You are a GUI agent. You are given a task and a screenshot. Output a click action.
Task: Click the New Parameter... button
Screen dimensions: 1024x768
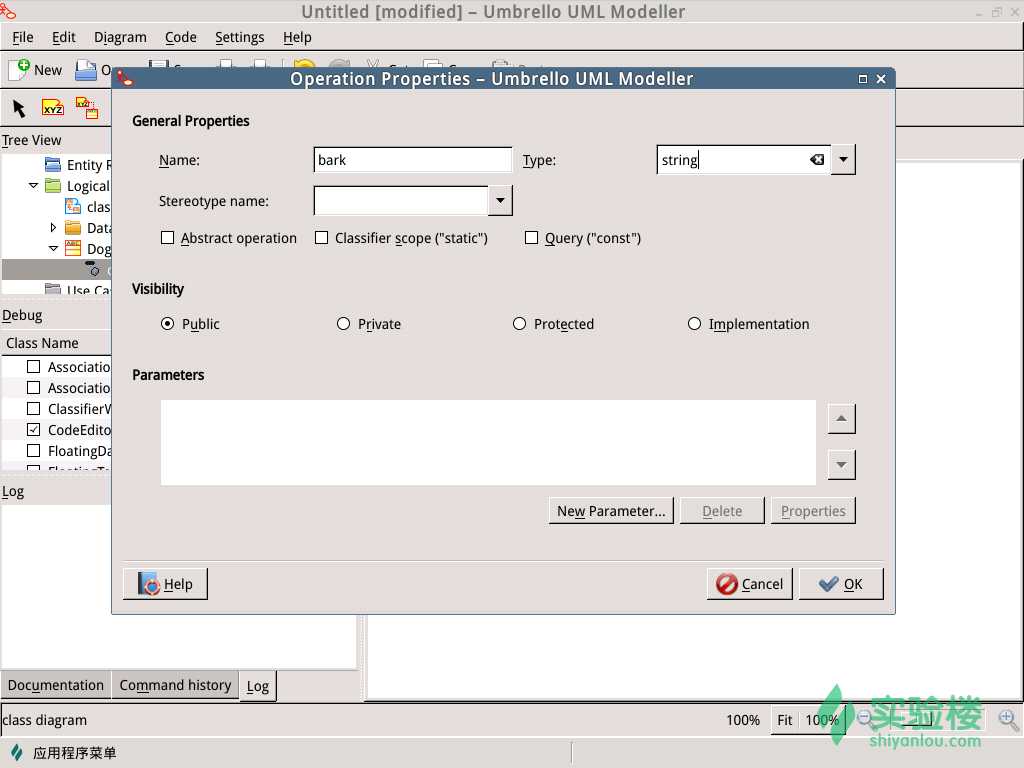coord(611,511)
